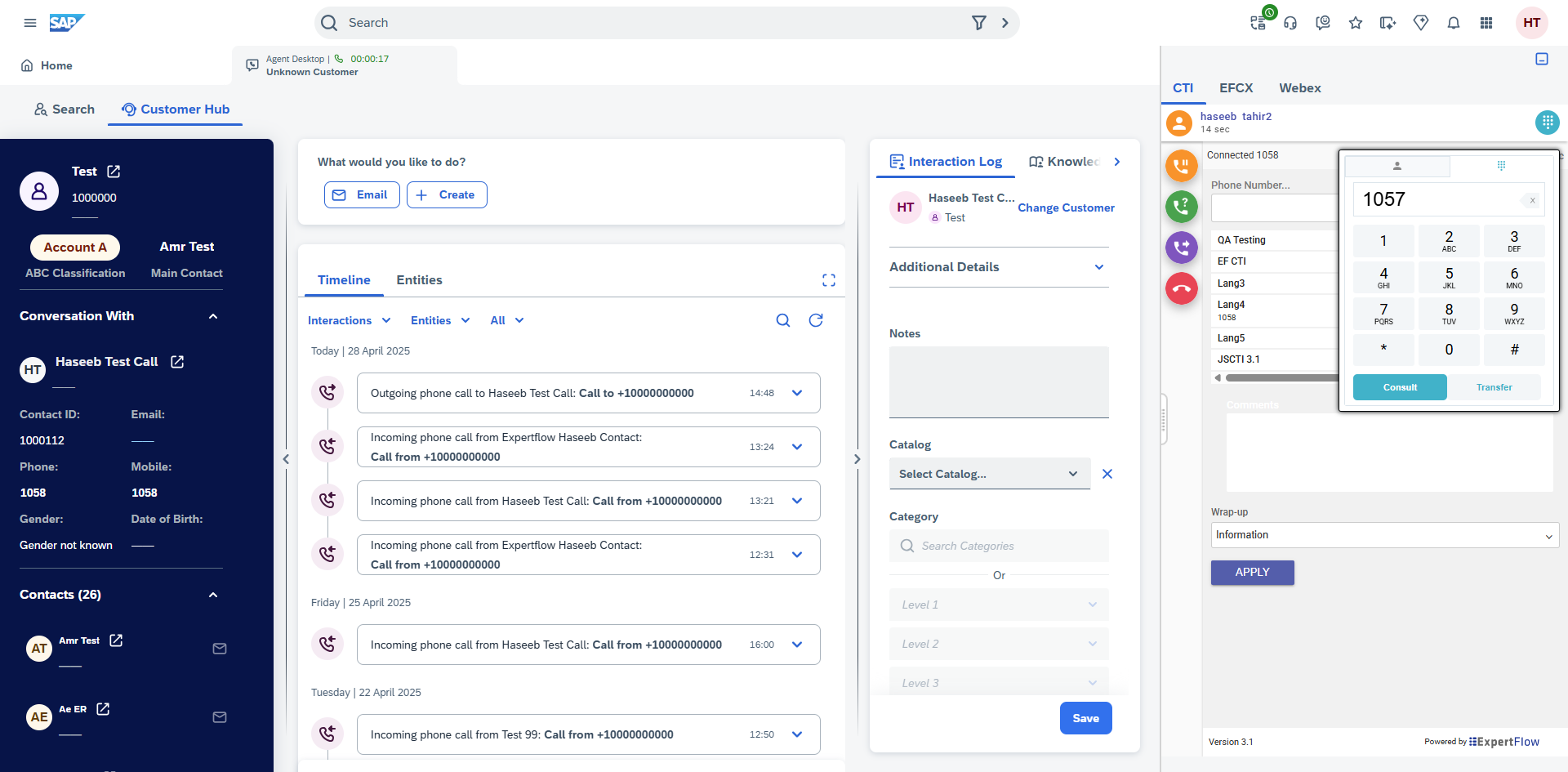The image size is (1568, 772).
Task: Open the Select Catalog dropdown
Action: click(989, 474)
